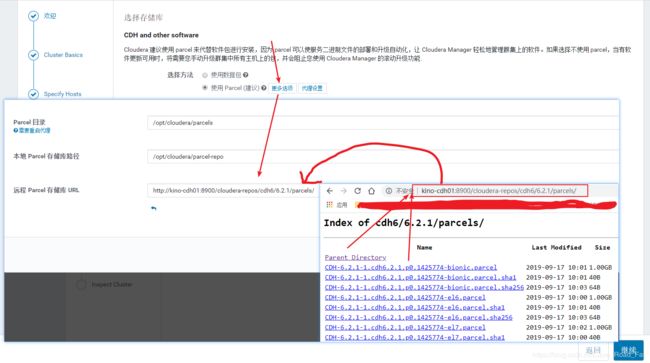Click the 选择方法 label

(x=180, y=75)
